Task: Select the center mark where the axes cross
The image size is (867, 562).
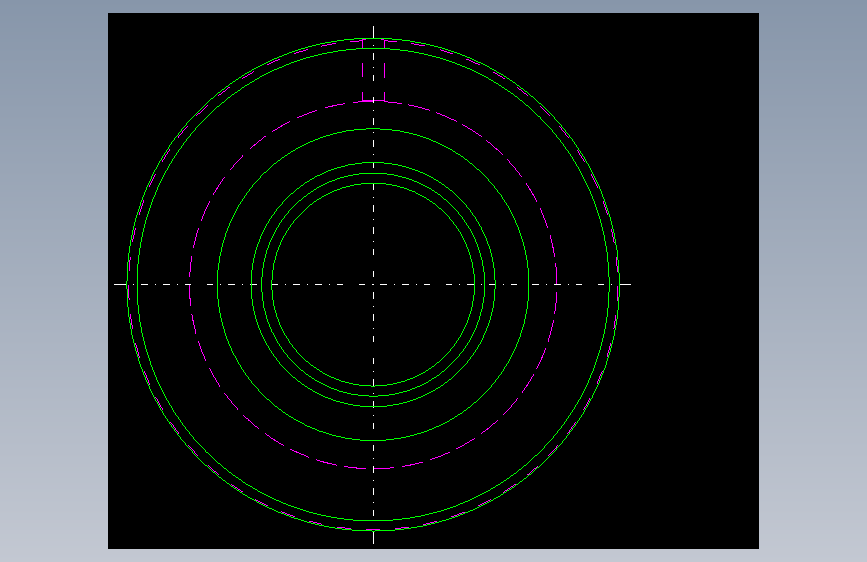Action: coord(373,284)
